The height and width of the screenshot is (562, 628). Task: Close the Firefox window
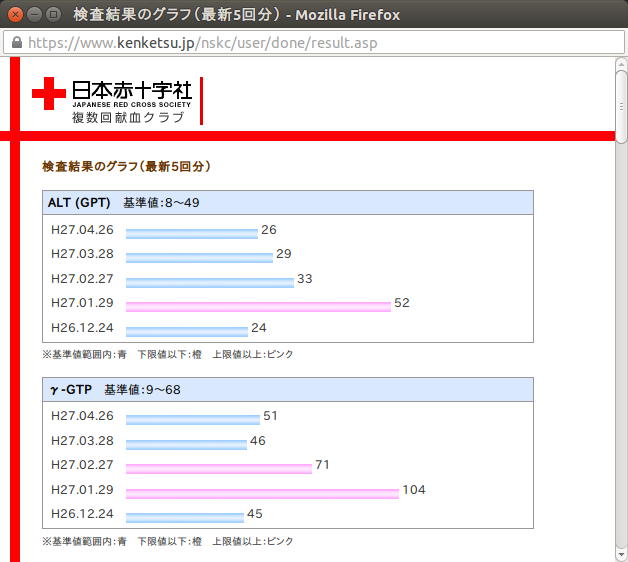pyautogui.click(x=15, y=15)
